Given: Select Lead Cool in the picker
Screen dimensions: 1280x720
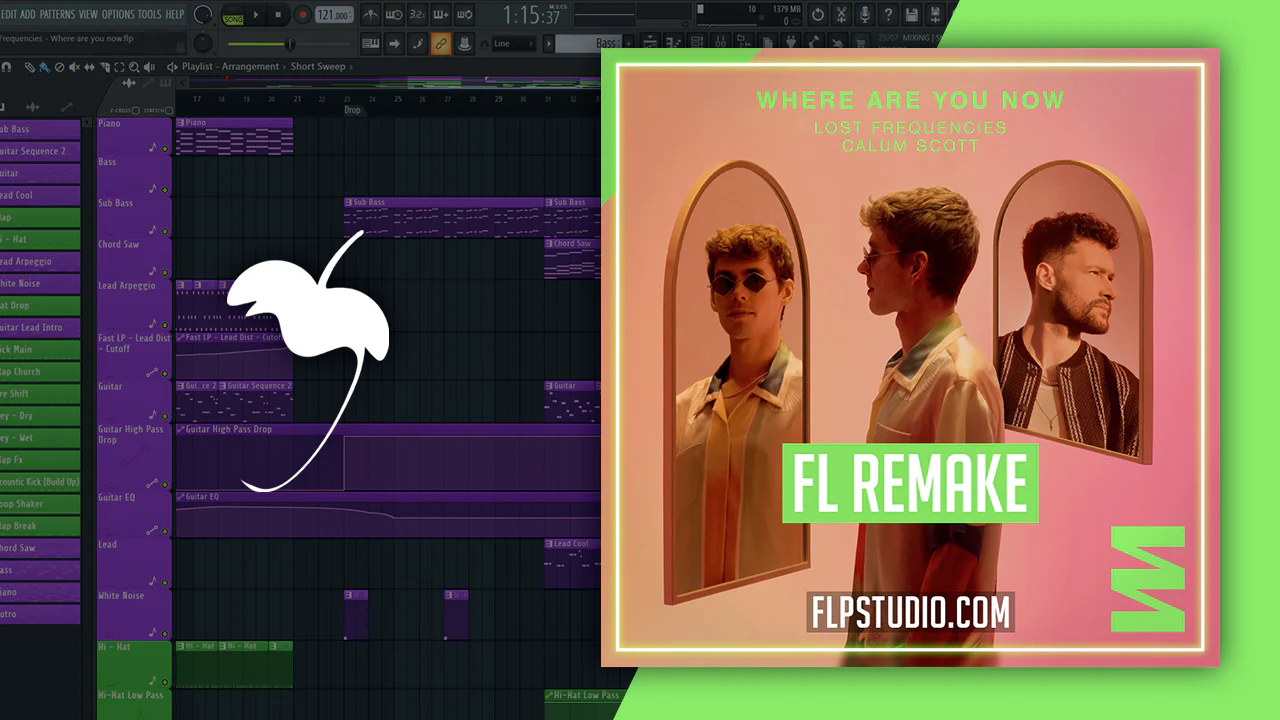Looking at the screenshot, I should tap(38, 195).
